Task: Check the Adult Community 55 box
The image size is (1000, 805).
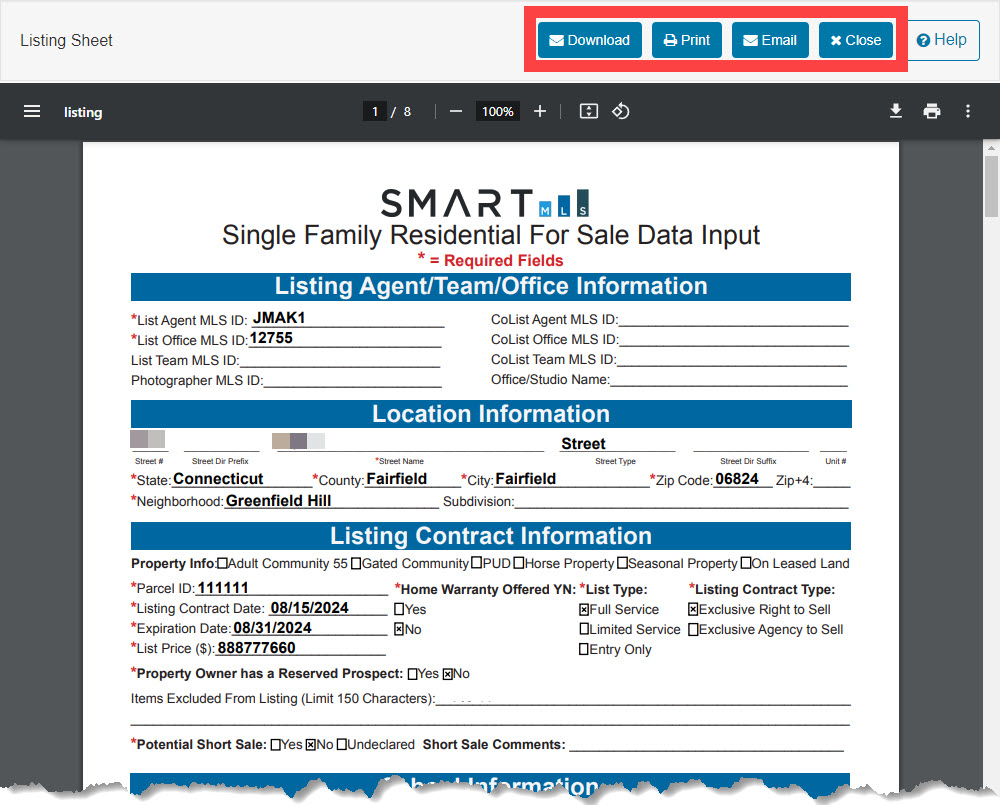Action: [x=223, y=563]
